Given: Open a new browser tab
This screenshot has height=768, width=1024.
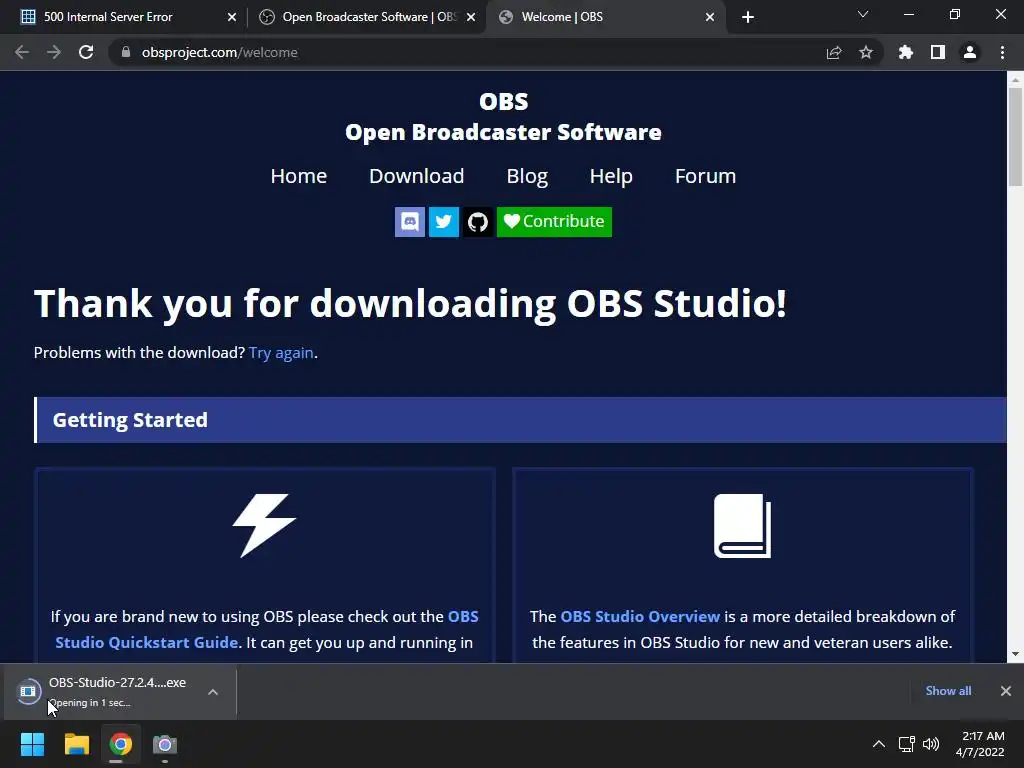Looking at the screenshot, I should tap(748, 17).
